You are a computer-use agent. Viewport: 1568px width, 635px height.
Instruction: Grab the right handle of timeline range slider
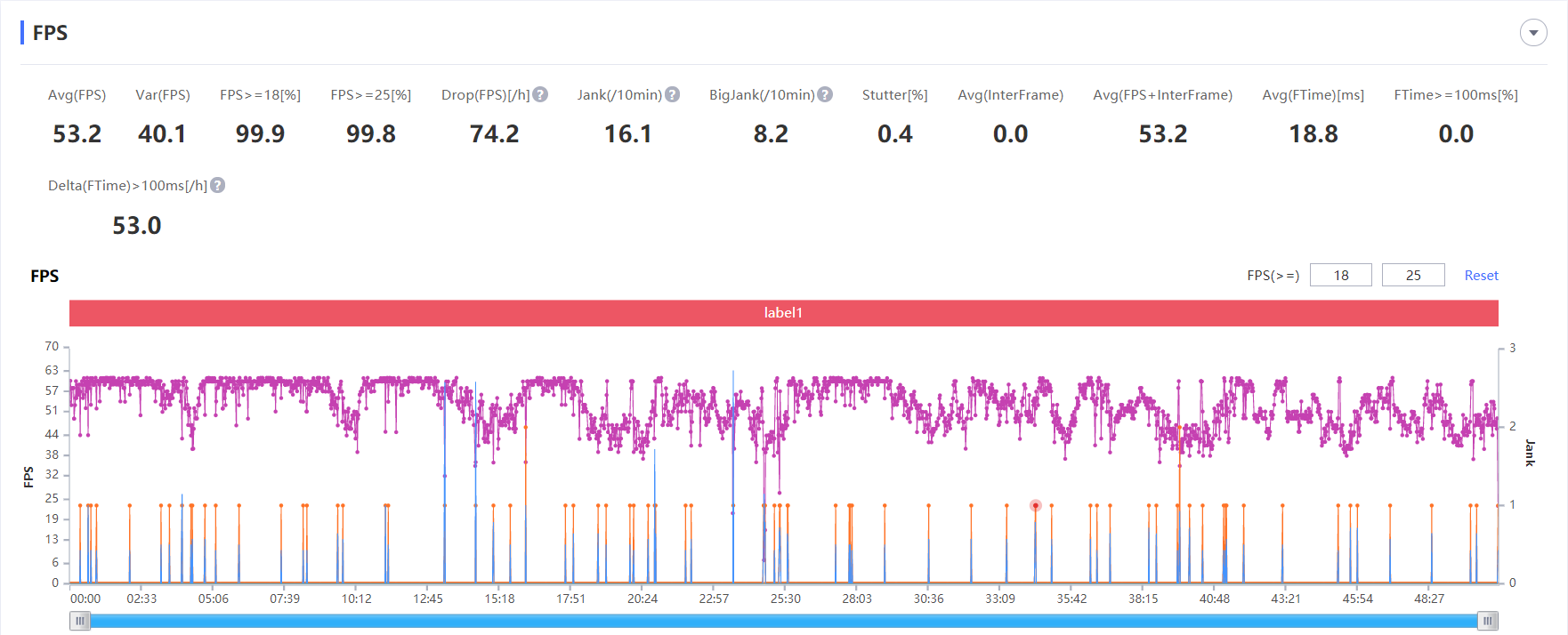1488,621
